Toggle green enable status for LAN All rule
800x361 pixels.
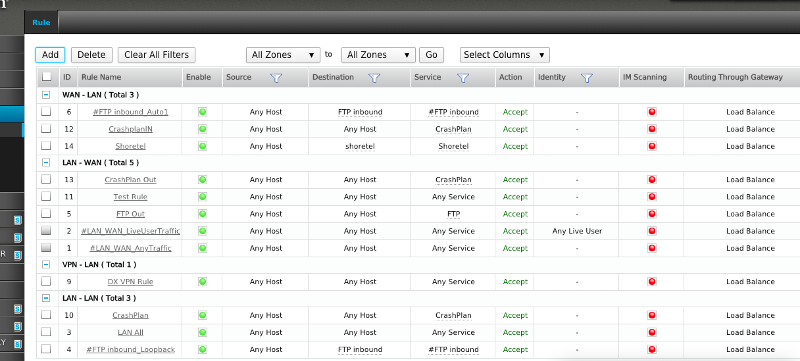(x=203, y=332)
